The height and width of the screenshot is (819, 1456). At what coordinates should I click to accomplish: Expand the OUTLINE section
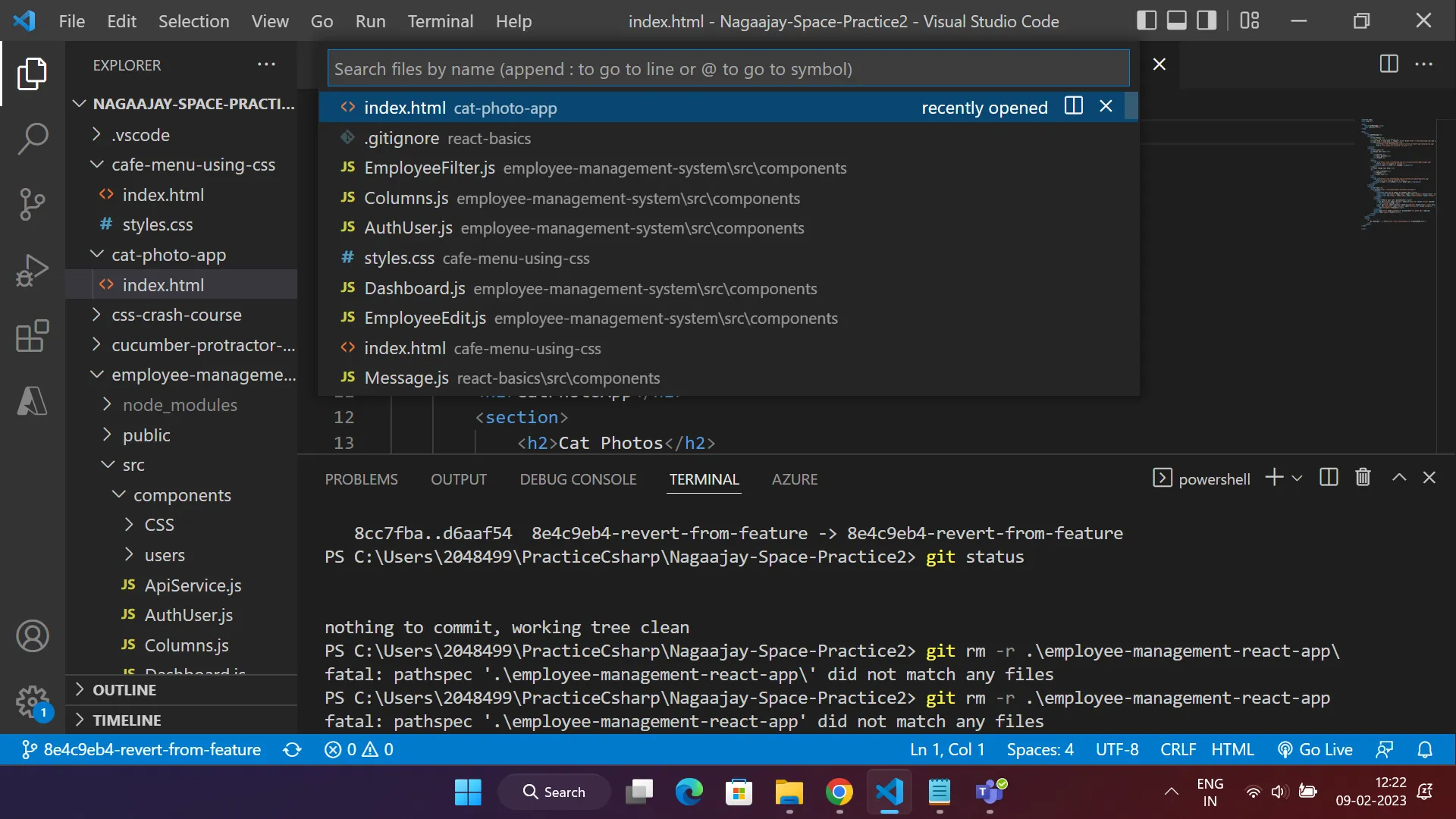(x=124, y=690)
